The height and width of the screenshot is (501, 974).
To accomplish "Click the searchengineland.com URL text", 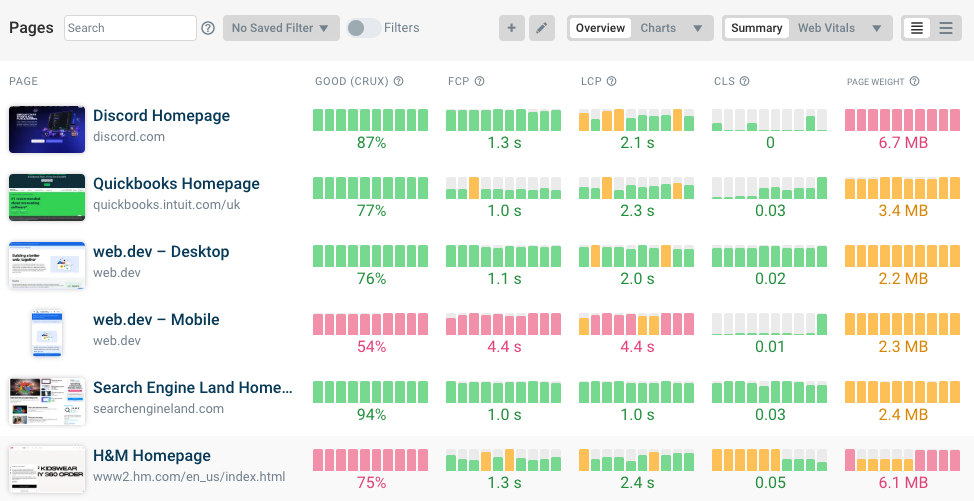I will 158,408.
